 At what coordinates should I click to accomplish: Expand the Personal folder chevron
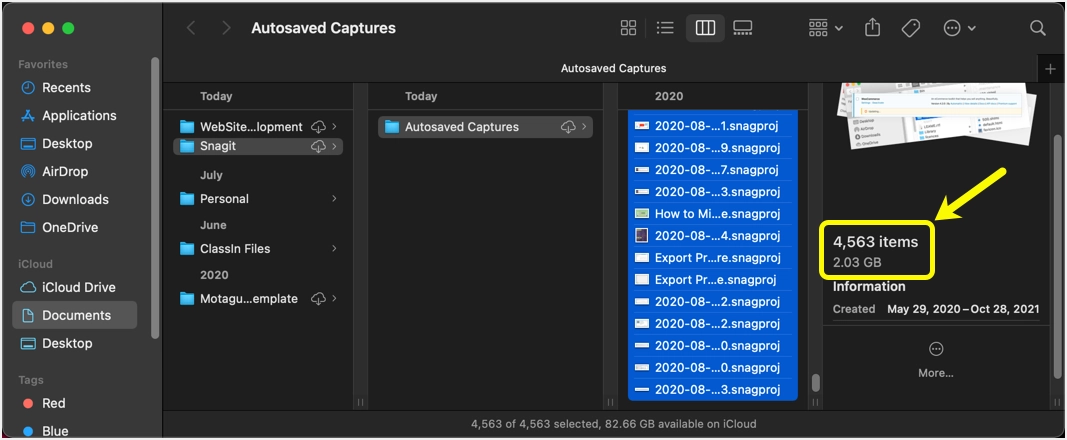(x=334, y=199)
